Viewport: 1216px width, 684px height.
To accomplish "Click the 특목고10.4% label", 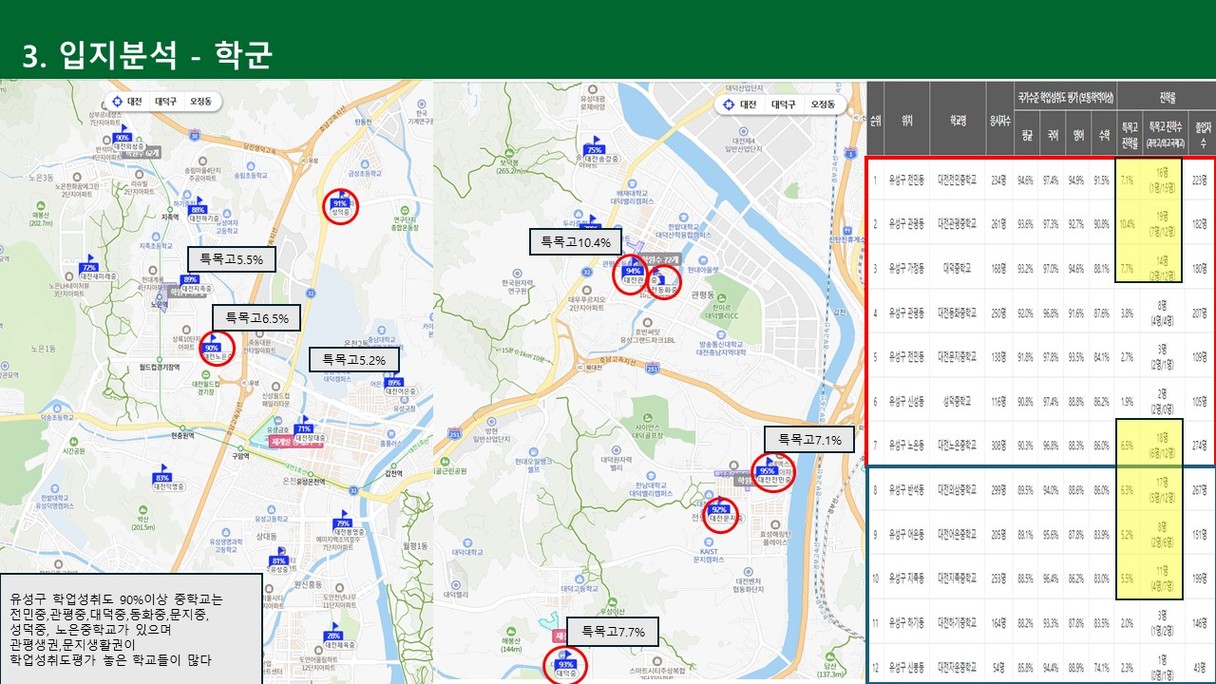I will [x=576, y=241].
